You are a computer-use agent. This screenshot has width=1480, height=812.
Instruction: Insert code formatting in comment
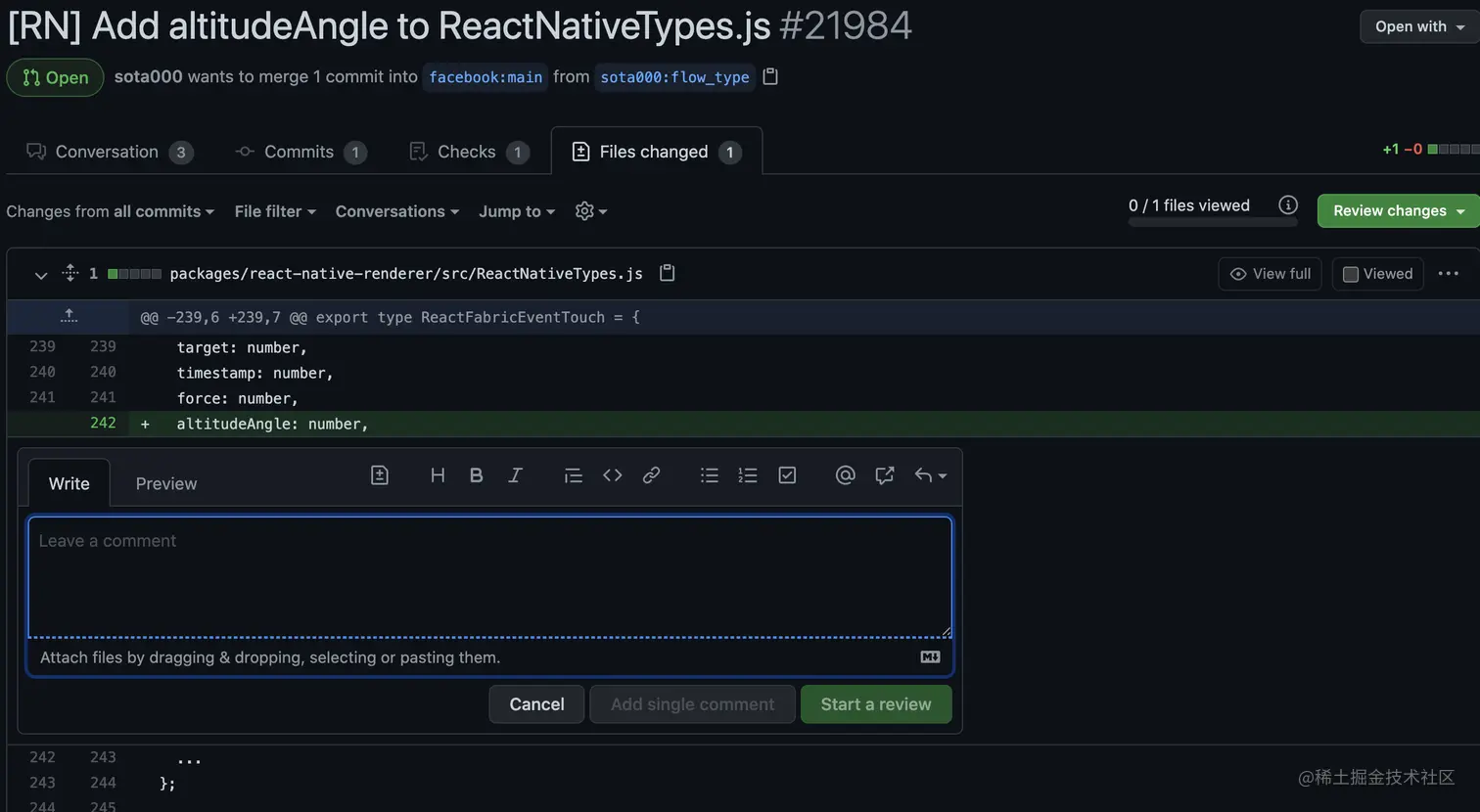coord(613,475)
